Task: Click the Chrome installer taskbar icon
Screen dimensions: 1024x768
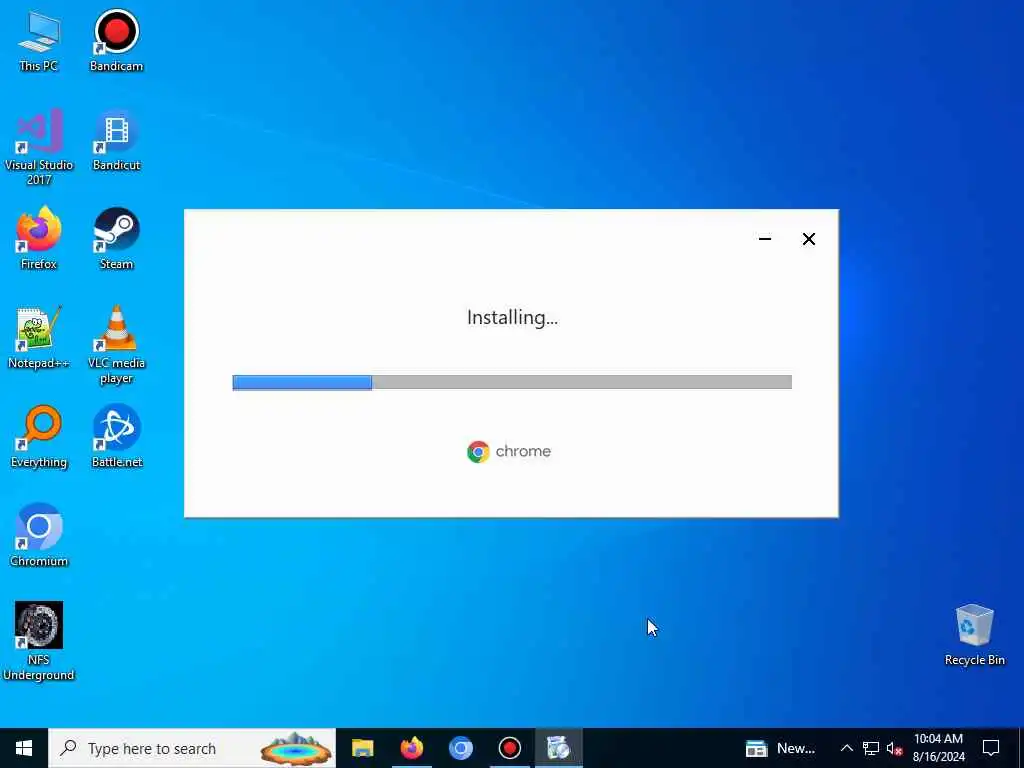Action: click(558, 748)
